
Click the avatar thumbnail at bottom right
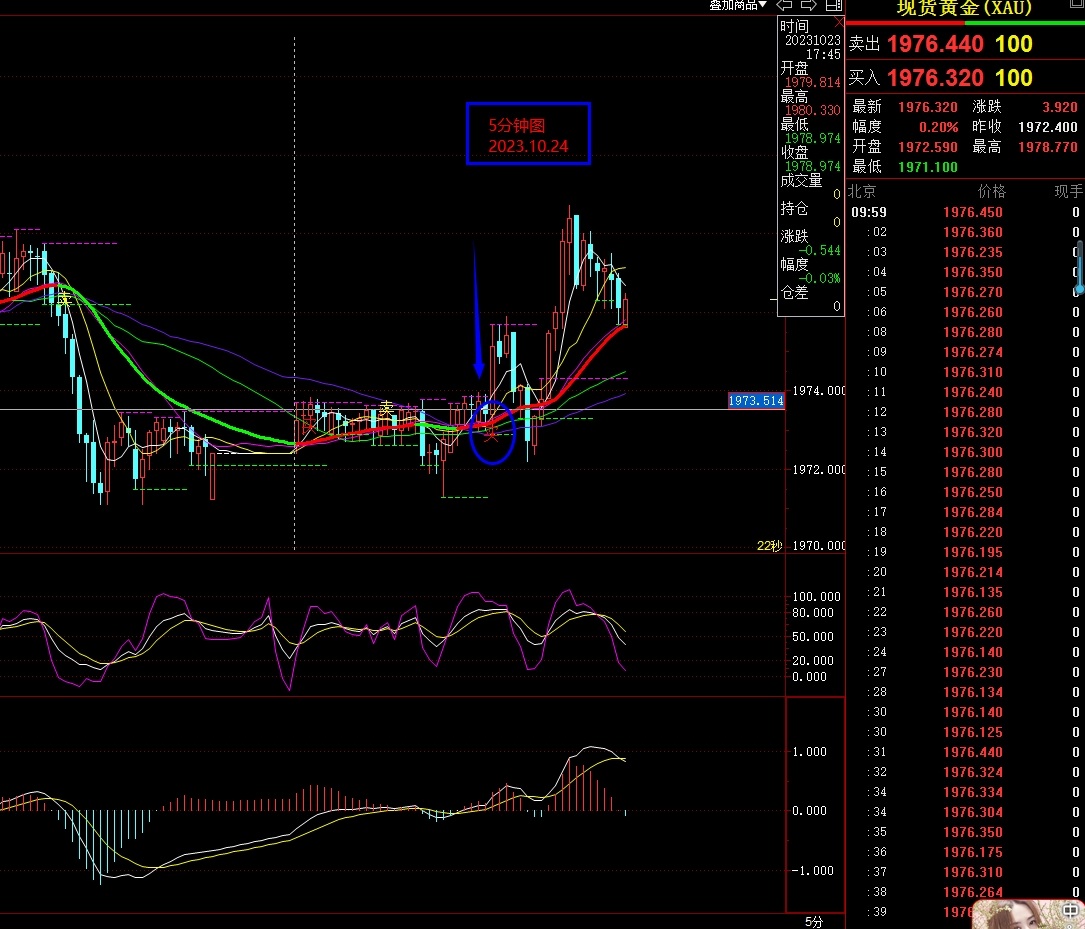1012,913
